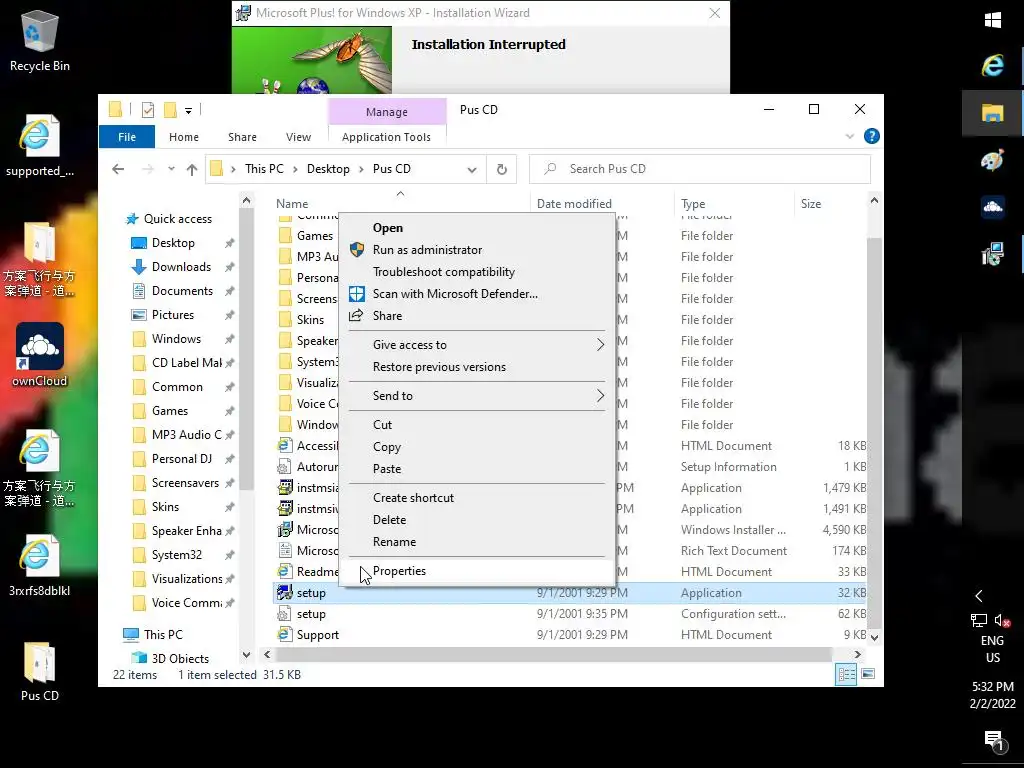The image size is (1024, 768).
Task: Click the Explorer help question mark icon
Action: (x=871, y=136)
